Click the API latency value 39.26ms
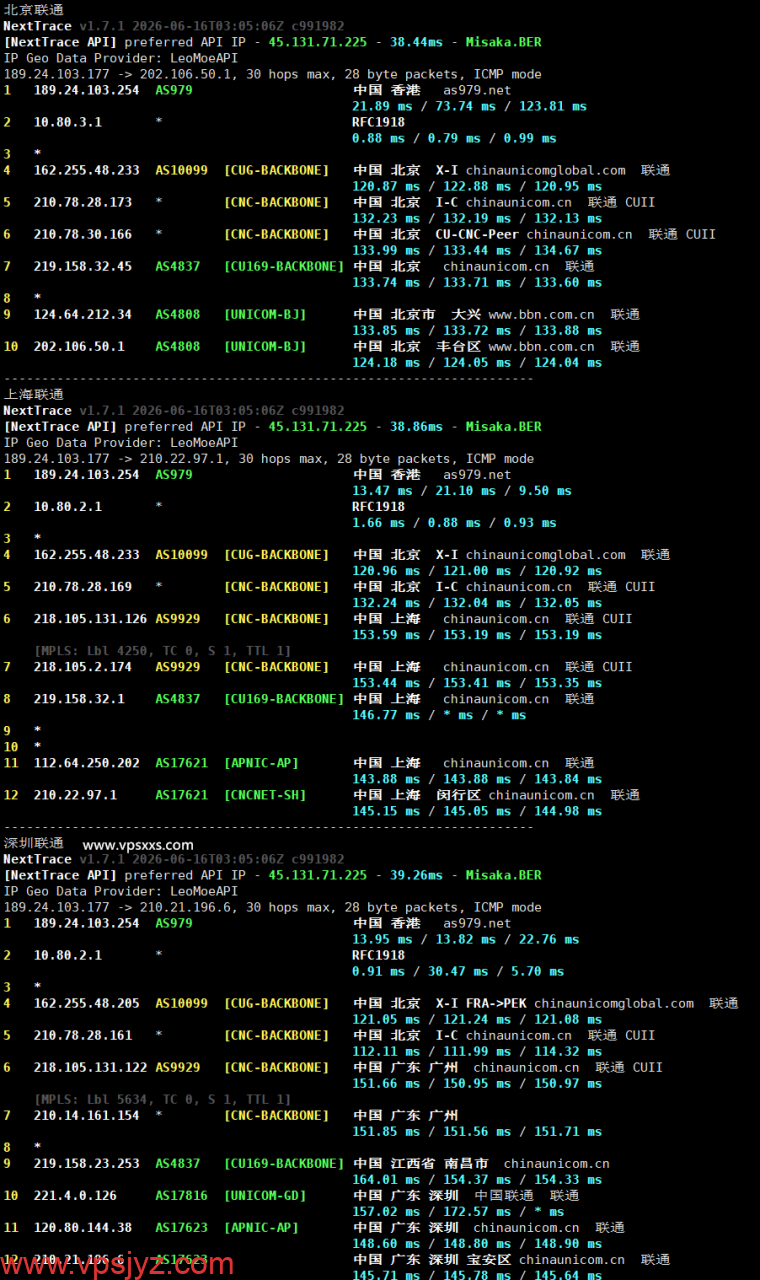 pos(417,875)
